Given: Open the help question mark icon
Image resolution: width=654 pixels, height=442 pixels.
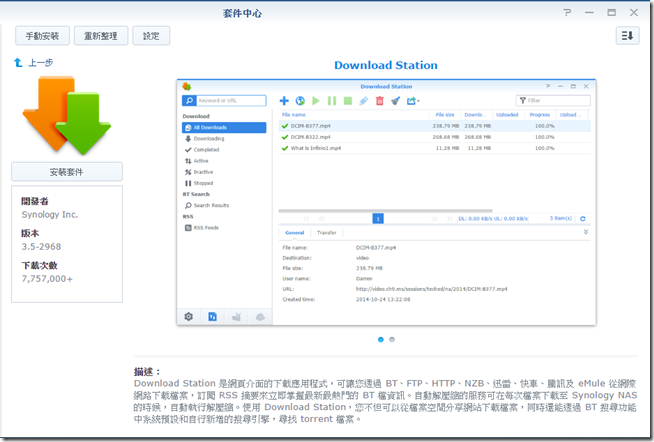Looking at the screenshot, I should [x=567, y=13].
